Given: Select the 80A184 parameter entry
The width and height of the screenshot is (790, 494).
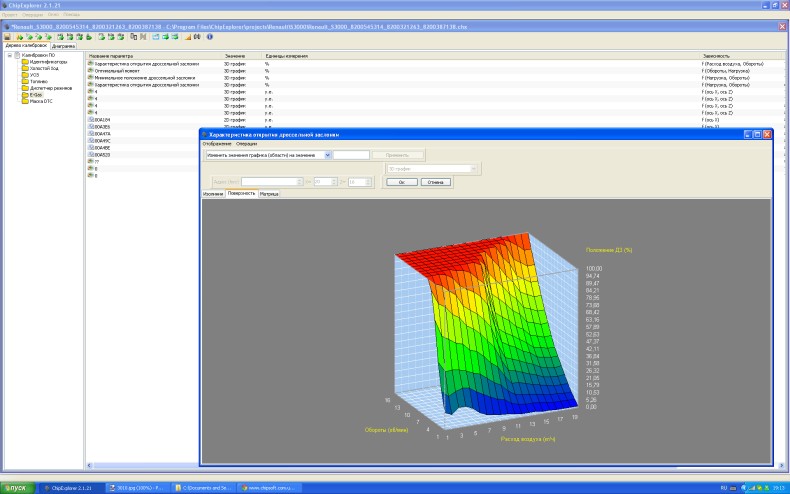Looking at the screenshot, I should [102, 120].
